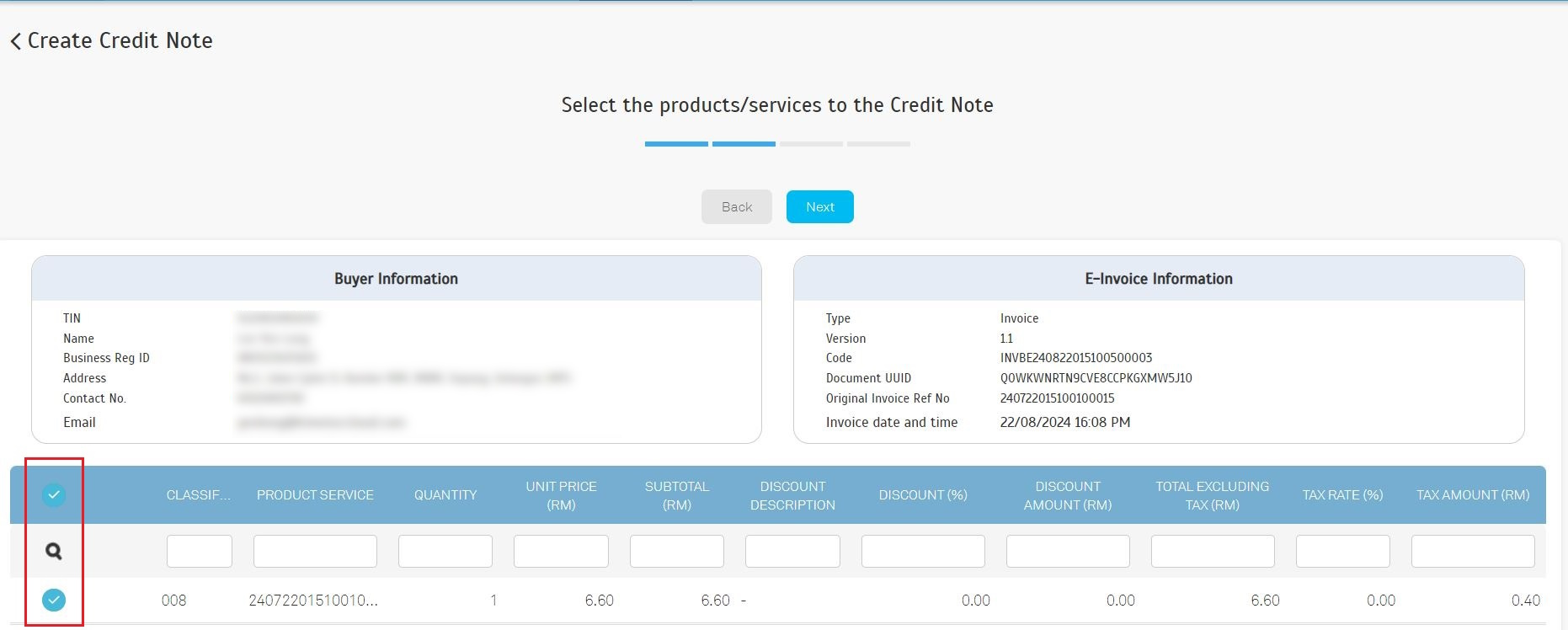Click the Total Excluding Tax filter input
The width and height of the screenshot is (1568, 630).
[x=1213, y=551]
